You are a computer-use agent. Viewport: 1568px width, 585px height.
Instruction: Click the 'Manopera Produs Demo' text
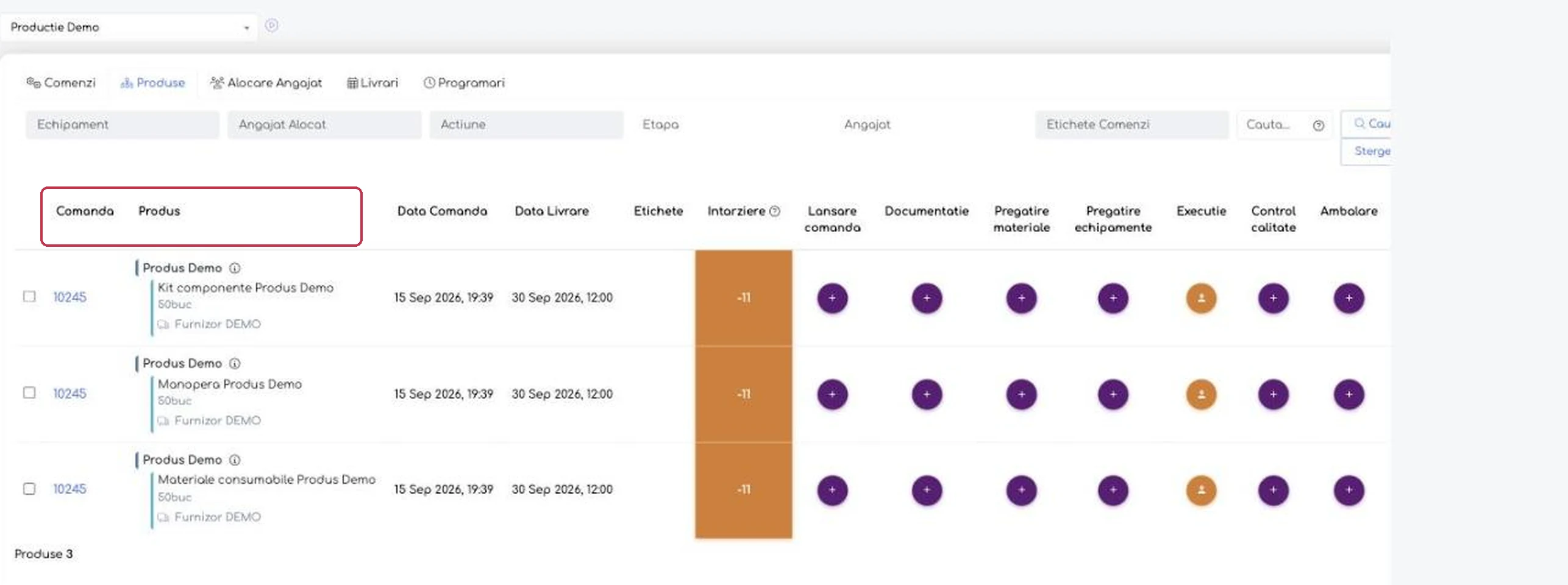(230, 385)
